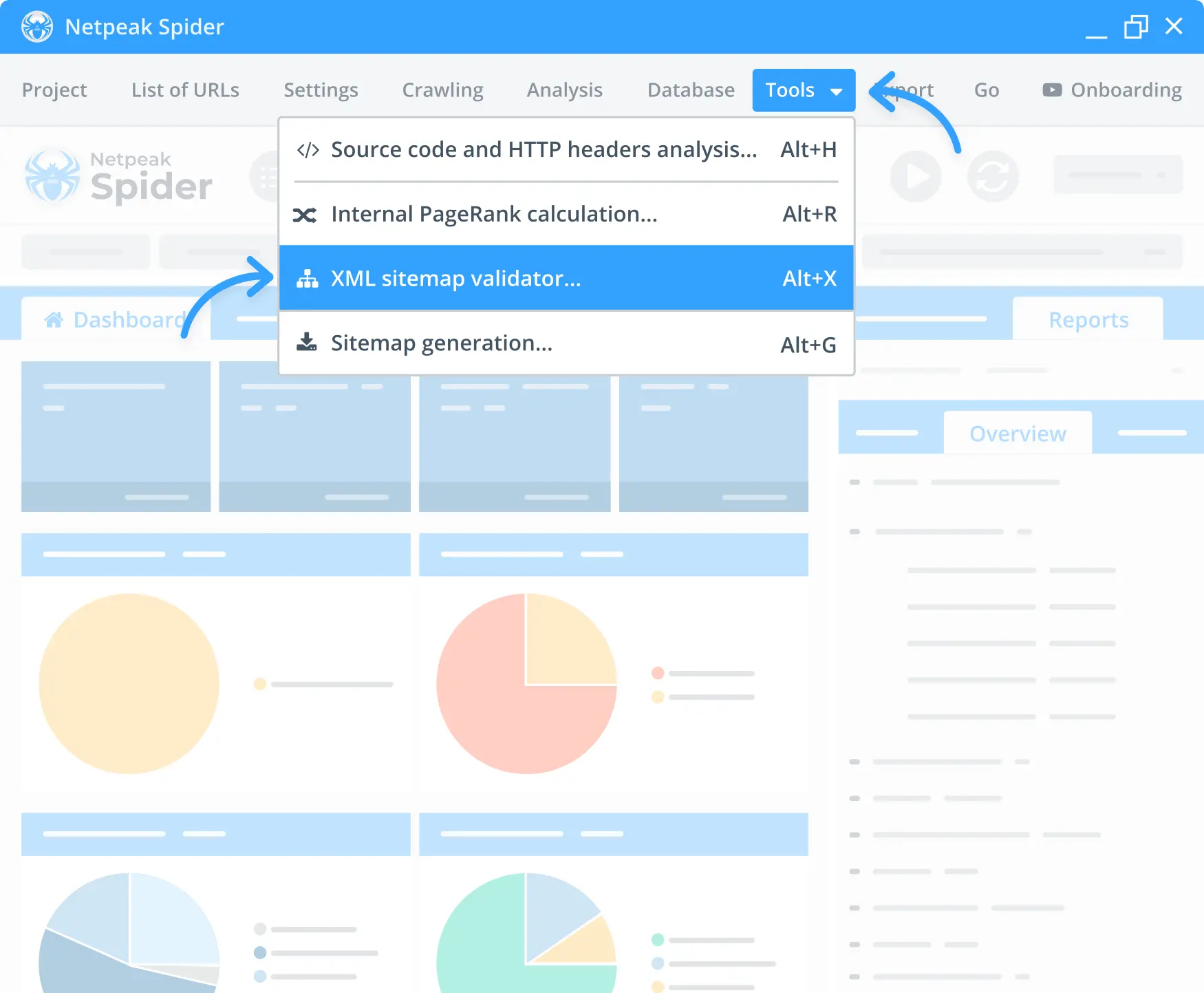Click the teal pie chart
The height and width of the screenshot is (993, 1204).
(x=526, y=933)
